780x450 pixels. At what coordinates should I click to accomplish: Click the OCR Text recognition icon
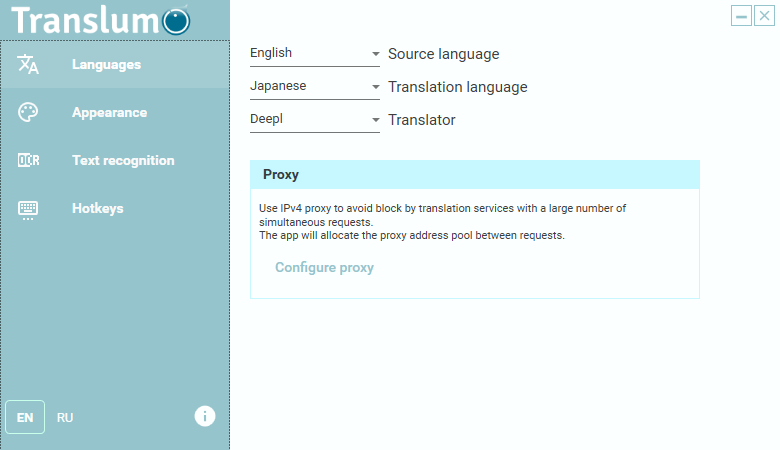(28, 160)
